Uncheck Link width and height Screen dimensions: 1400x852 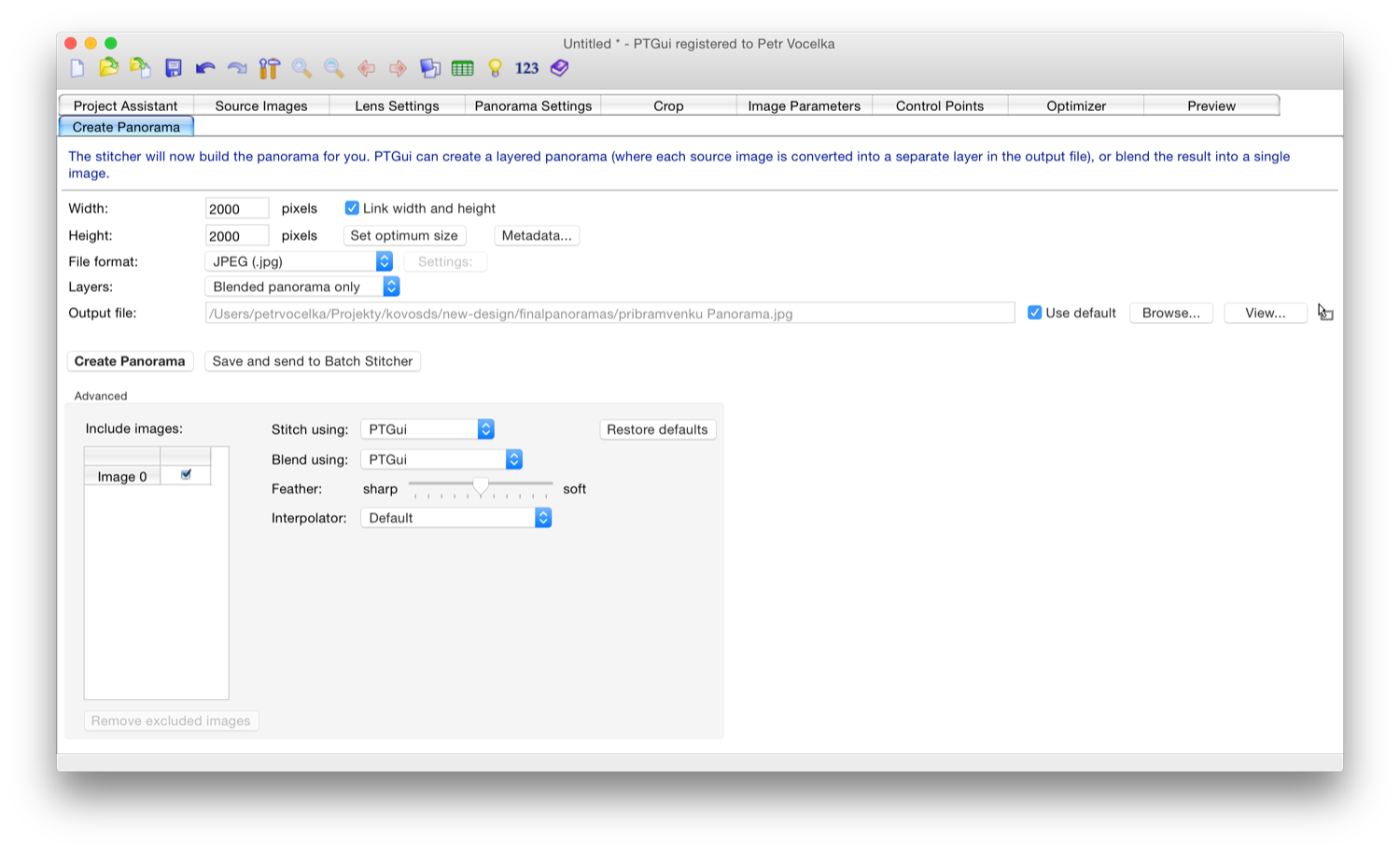[x=352, y=208]
